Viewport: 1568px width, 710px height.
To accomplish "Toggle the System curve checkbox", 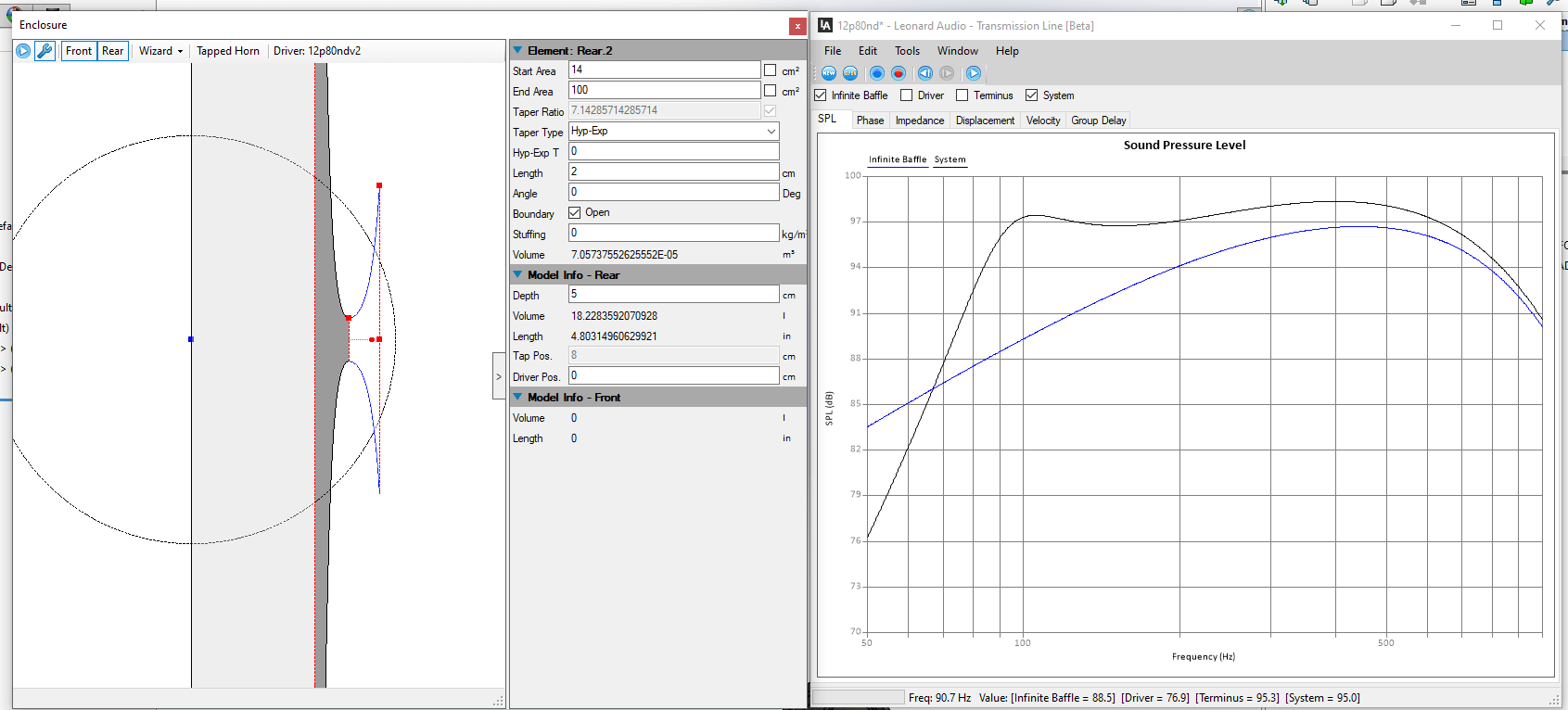I will tap(1032, 95).
